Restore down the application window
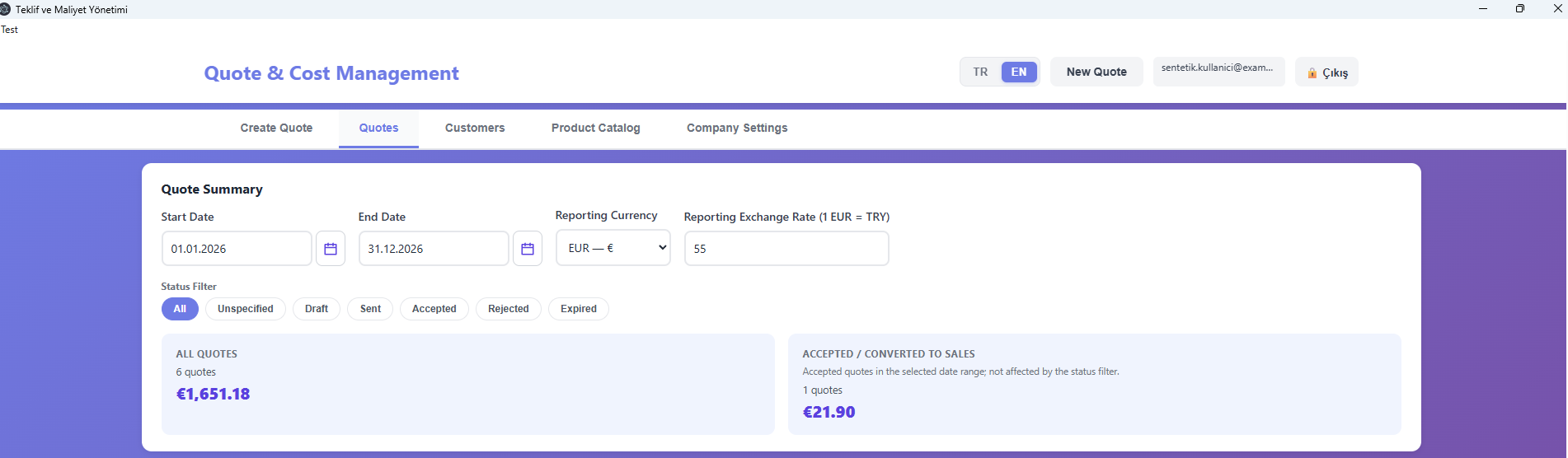 (1519, 9)
